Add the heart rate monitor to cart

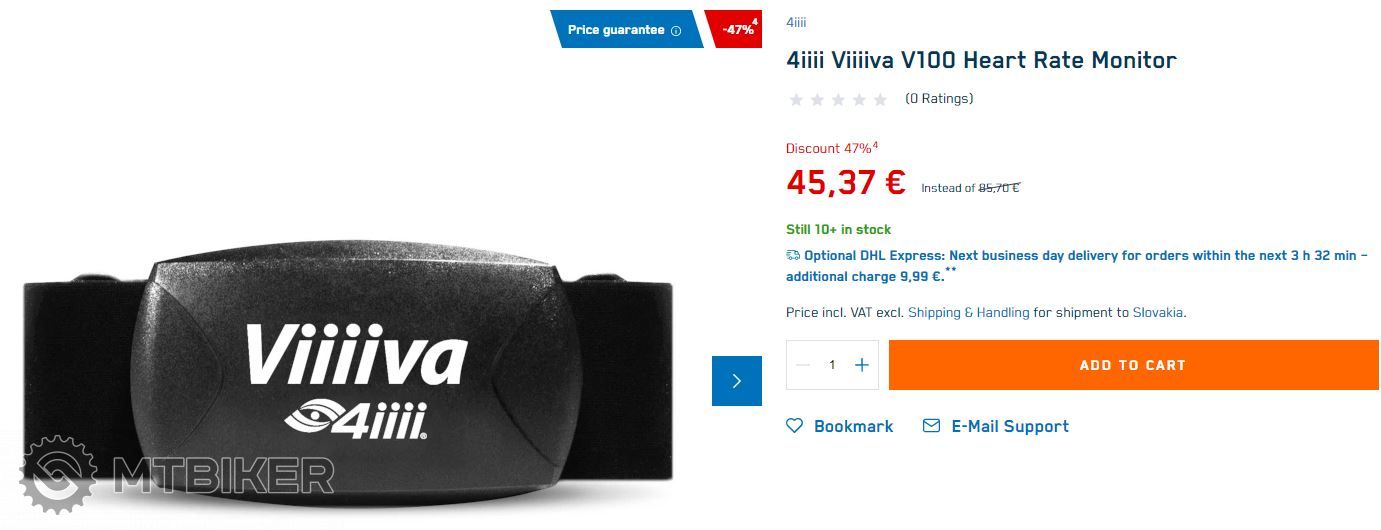[1133, 365]
